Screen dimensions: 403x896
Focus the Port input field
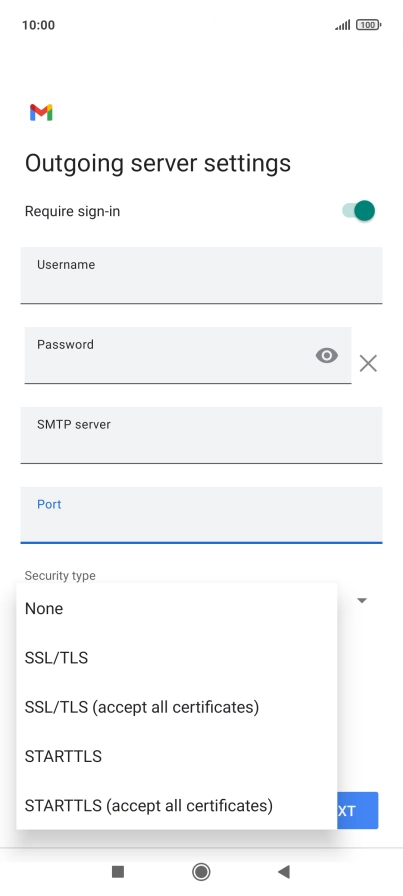coord(201,515)
